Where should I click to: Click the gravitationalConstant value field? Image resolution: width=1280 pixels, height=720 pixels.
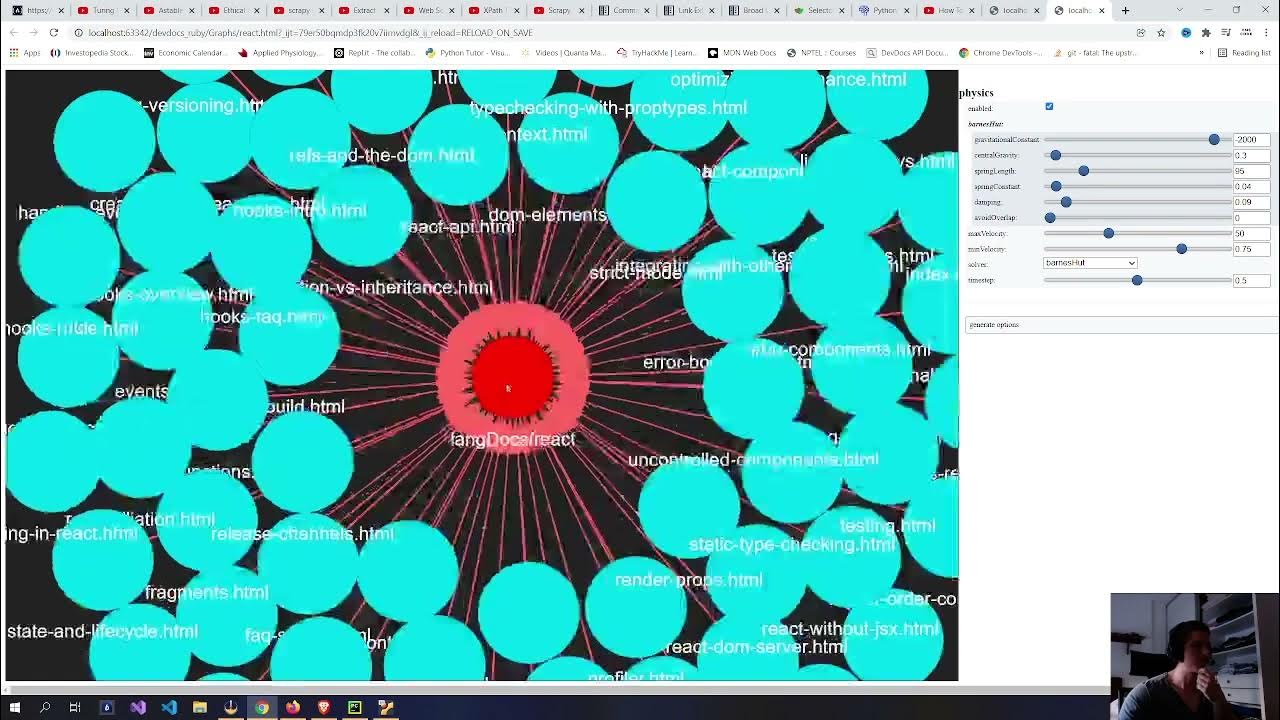tap(1252, 139)
